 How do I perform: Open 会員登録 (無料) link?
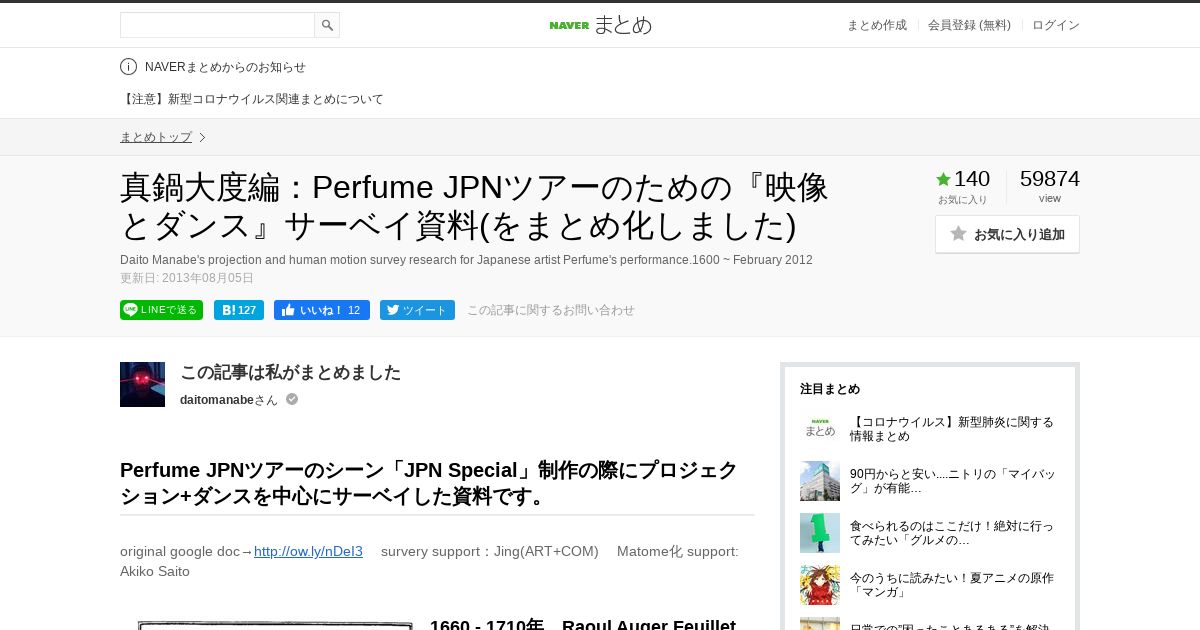(969, 25)
